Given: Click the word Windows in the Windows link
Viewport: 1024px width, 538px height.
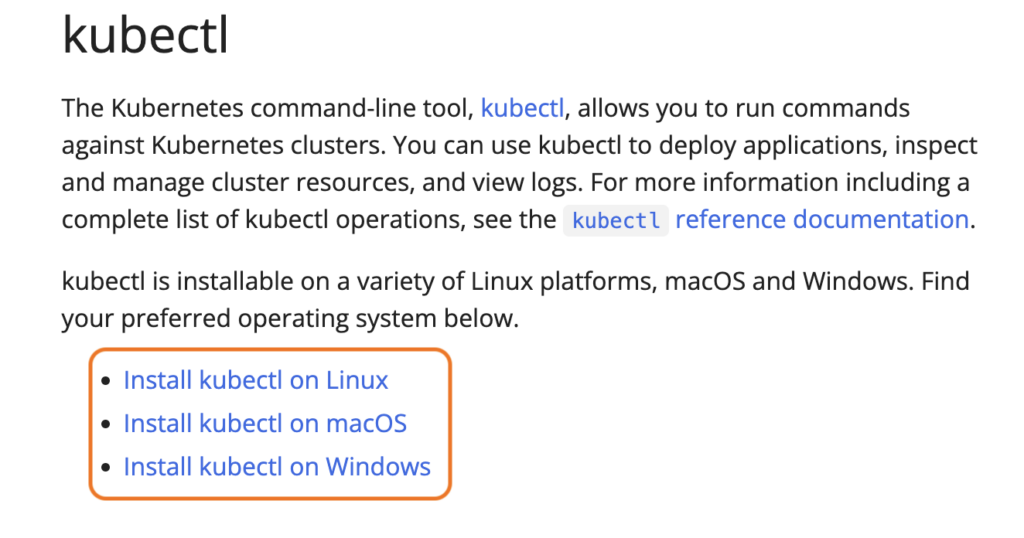Looking at the screenshot, I should pos(378,467).
